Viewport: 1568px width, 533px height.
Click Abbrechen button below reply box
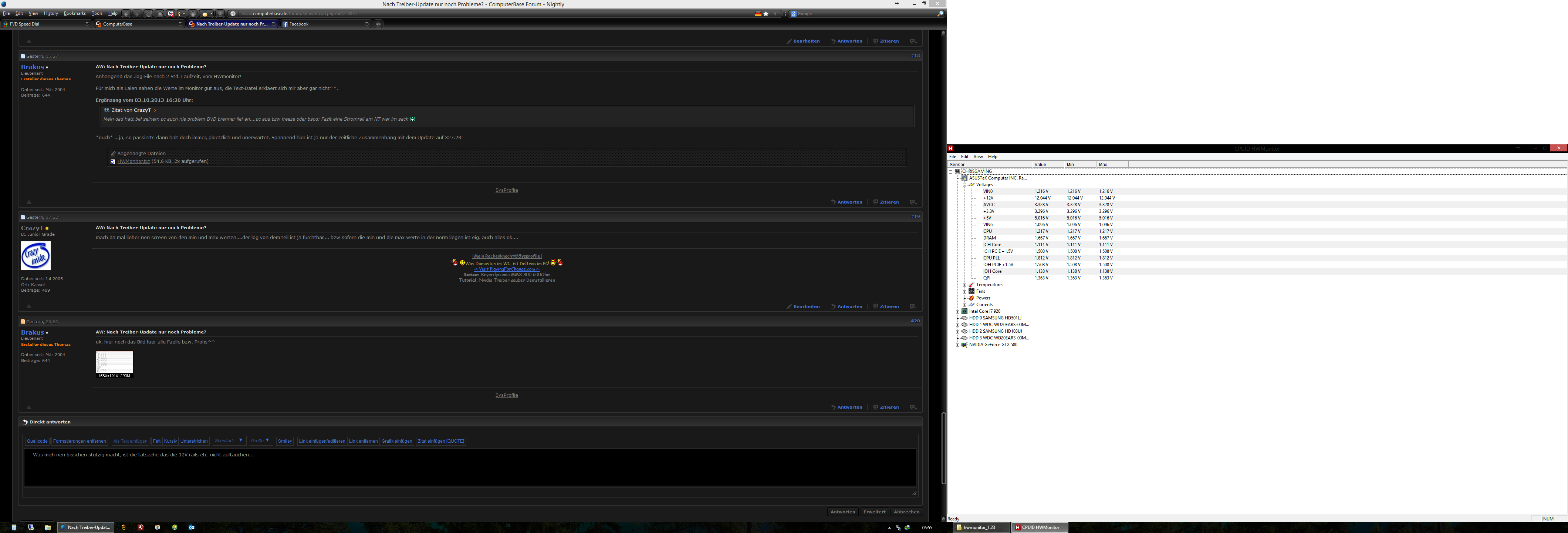(x=906, y=512)
